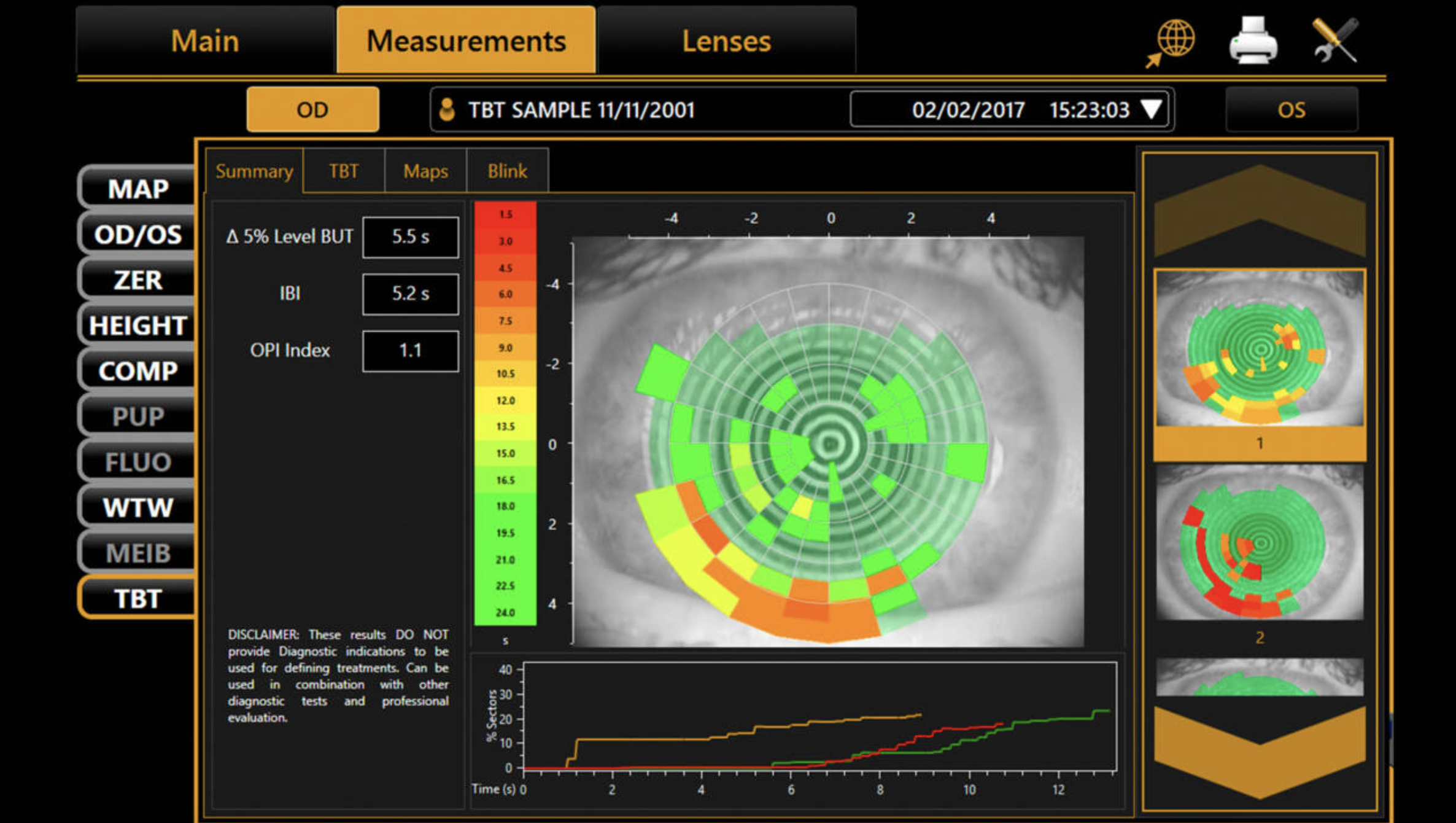
Task: Switch to the Blink sub-tab
Action: [x=507, y=171]
